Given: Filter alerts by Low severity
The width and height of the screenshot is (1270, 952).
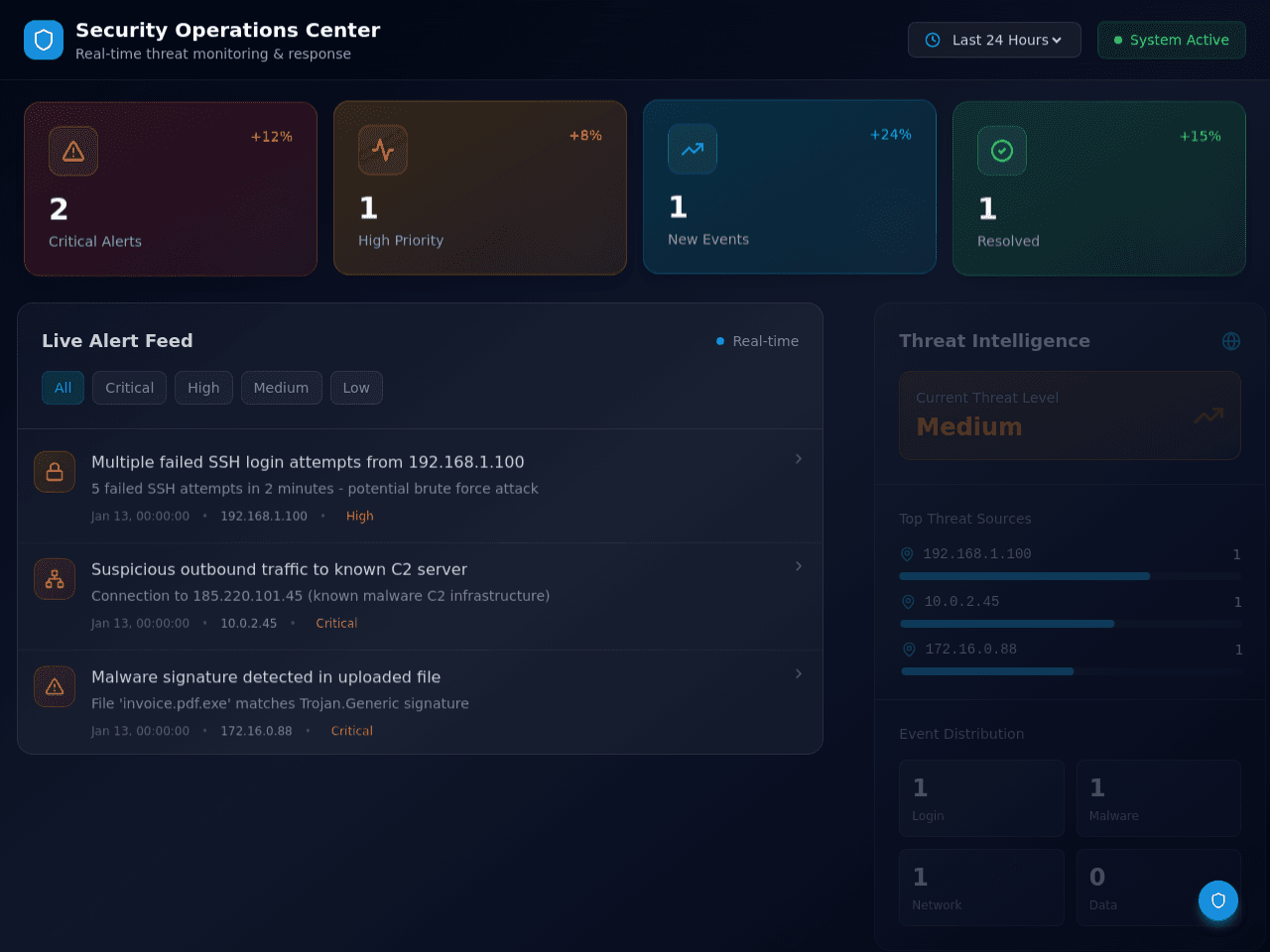Looking at the screenshot, I should click(356, 388).
